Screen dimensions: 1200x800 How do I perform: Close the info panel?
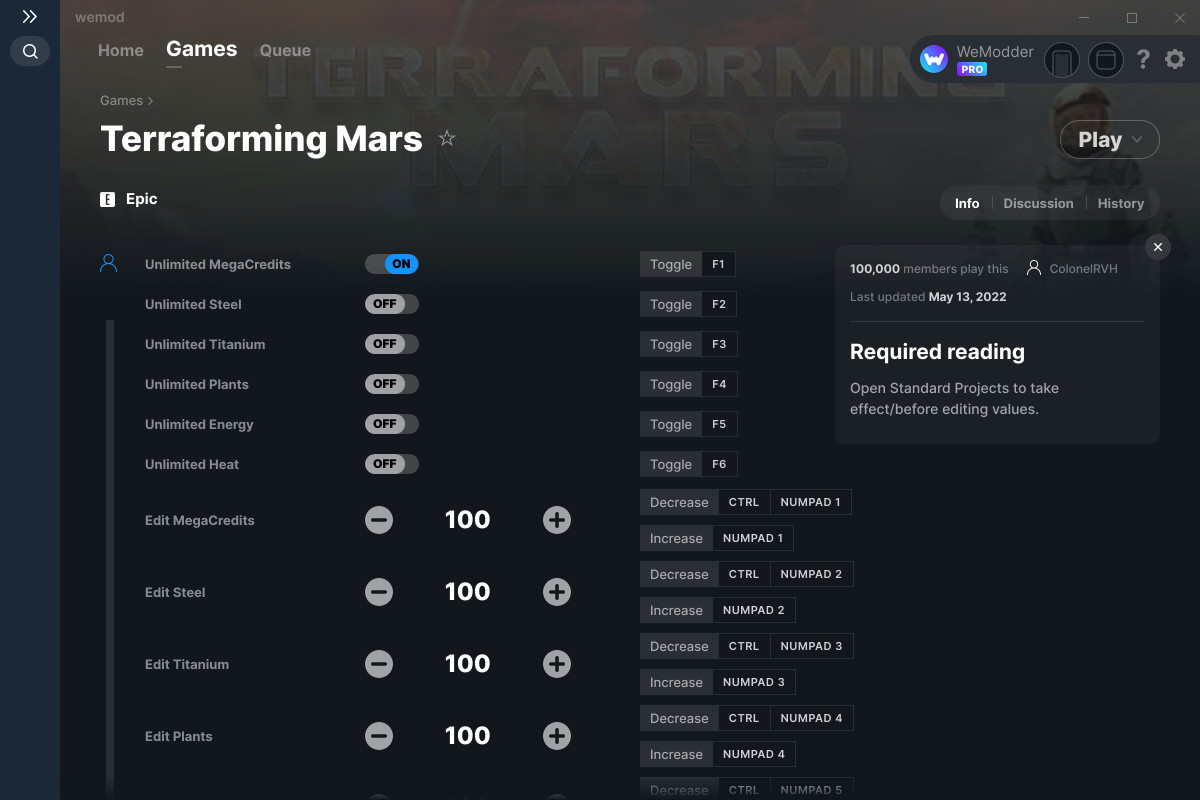click(1158, 247)
